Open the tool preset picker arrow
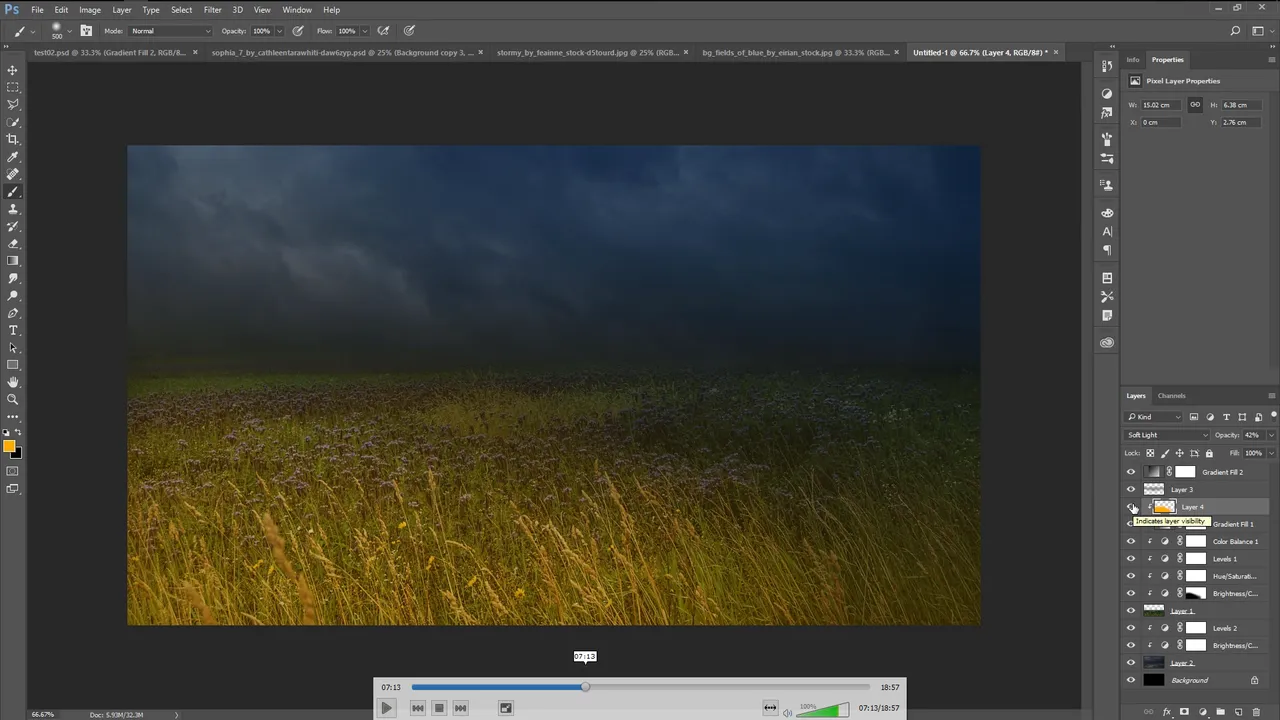The width and height of the screenshot is (1280, 720). click(32, 31)
